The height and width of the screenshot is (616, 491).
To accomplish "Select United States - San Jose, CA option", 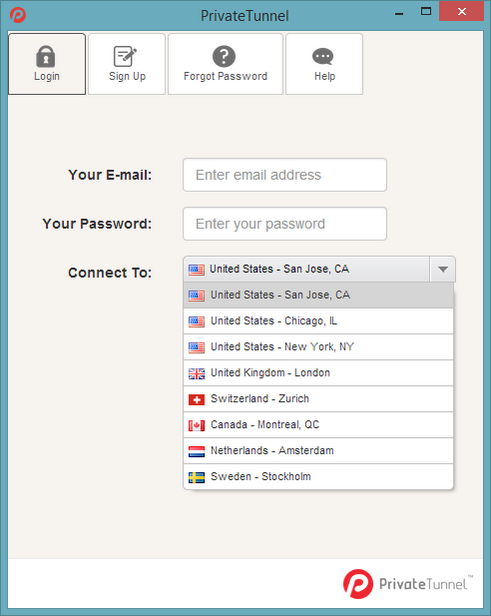I will (x=318, y=295).
